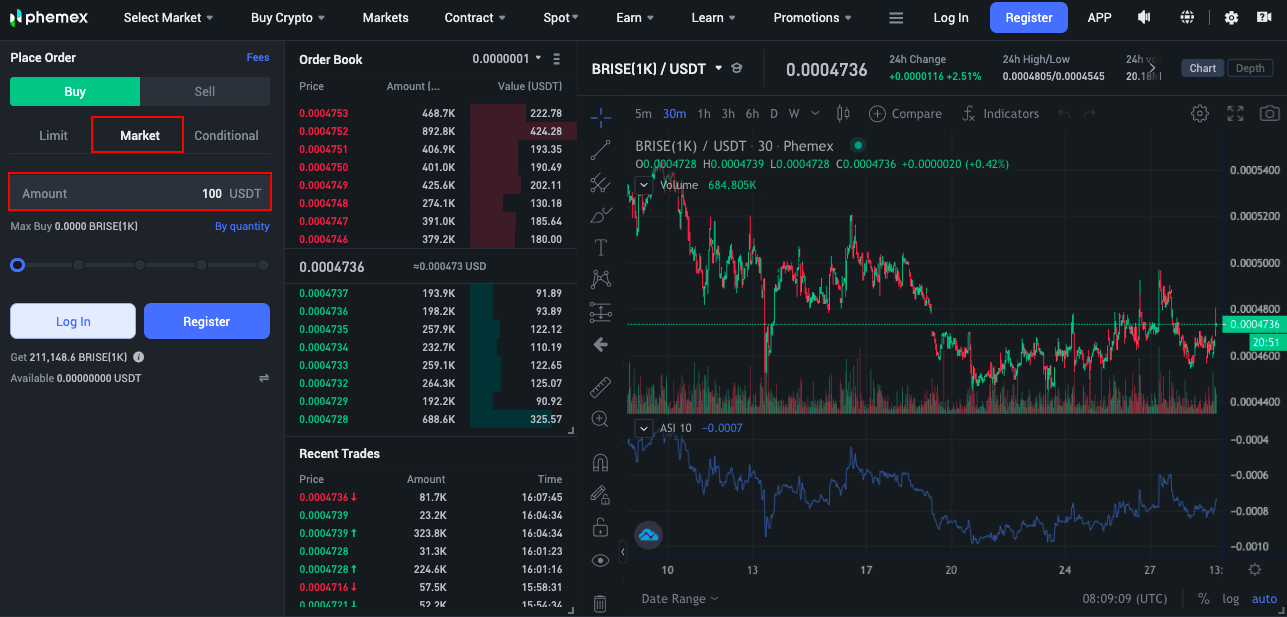Select the Market order tab
This screenshot has height=617, width=1287.
pyautogui.click(x=138, y=135)
